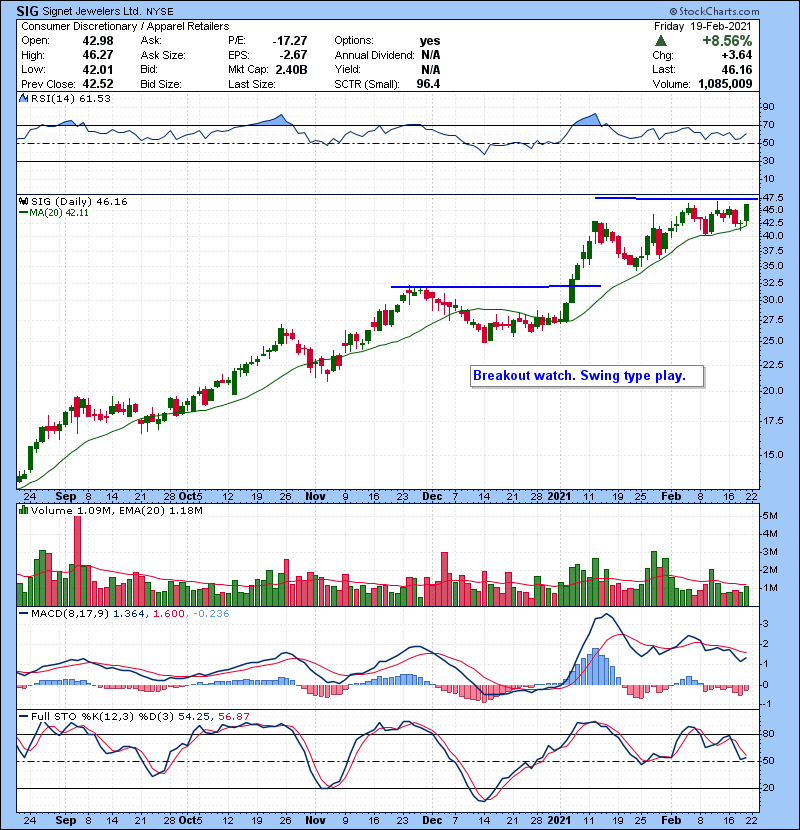Viewport: 800px width, 830px height.
Task: Click the stochastic %K value 54.25
Action: (x=194, y=717)
